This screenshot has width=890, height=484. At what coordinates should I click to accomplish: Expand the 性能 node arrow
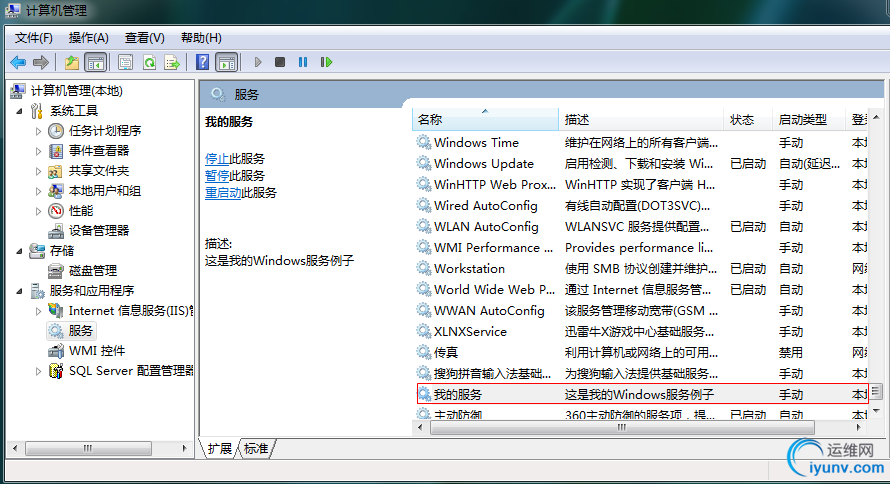[38, 211]
